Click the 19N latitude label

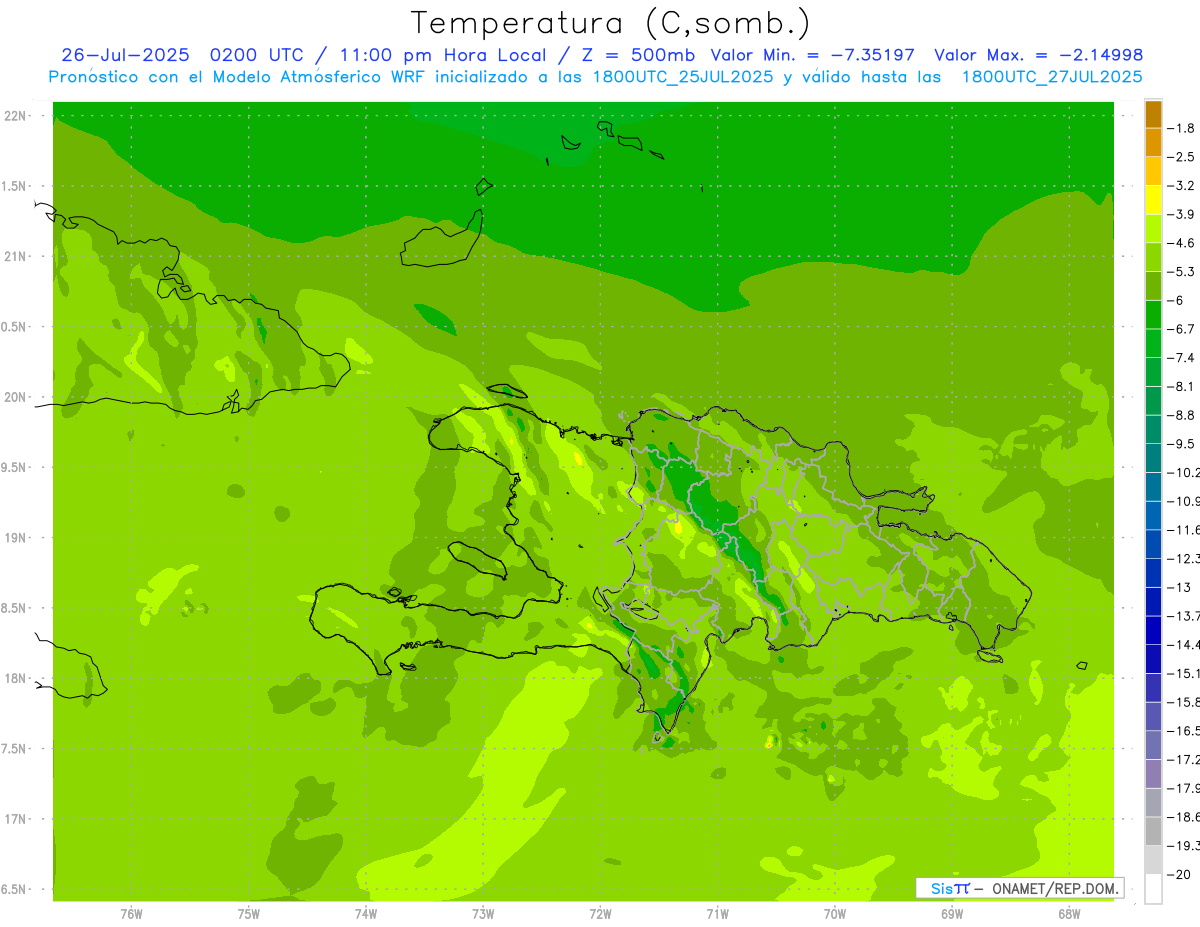coord(15,538)
